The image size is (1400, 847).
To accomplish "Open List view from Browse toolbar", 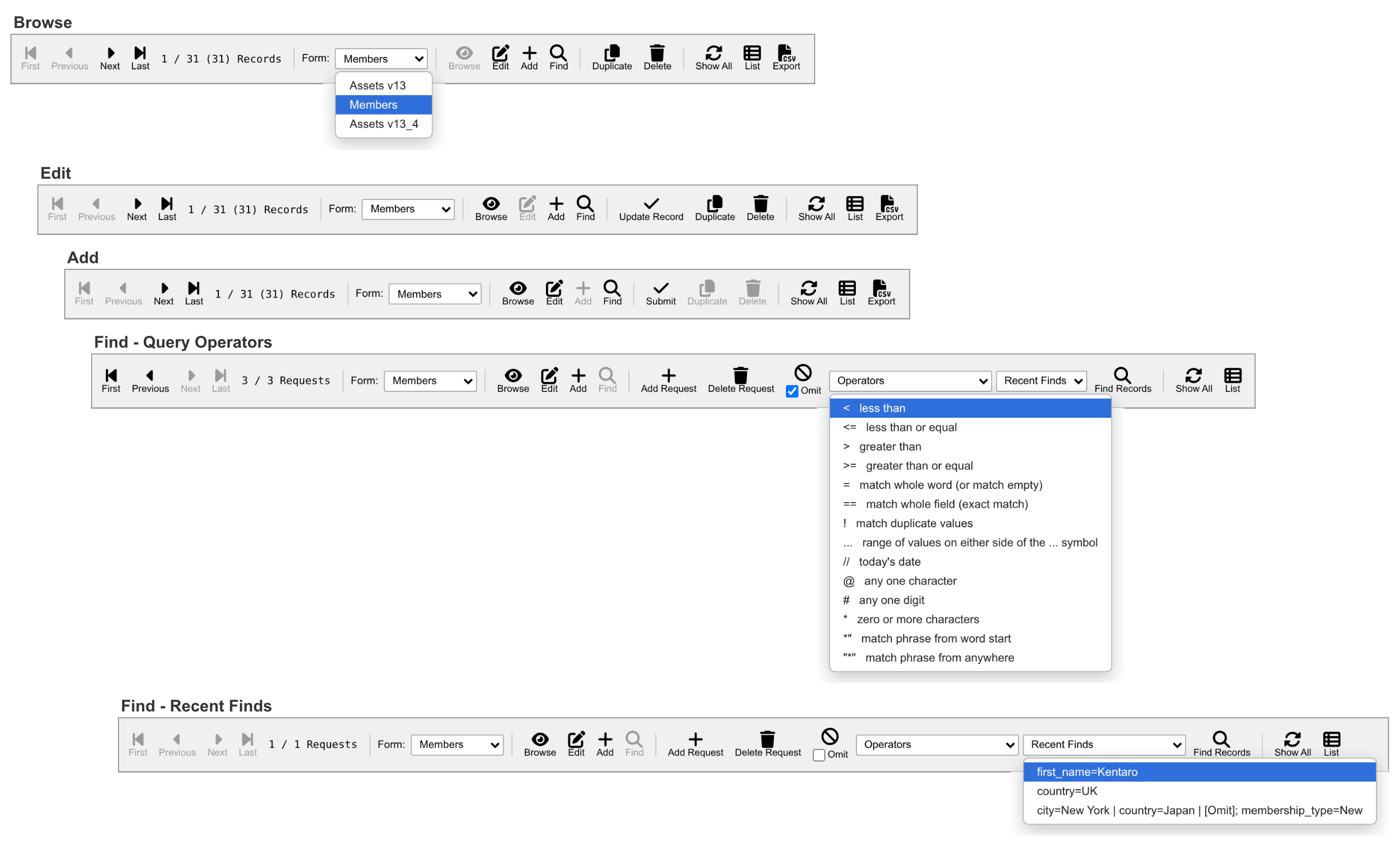I will 752,58.
